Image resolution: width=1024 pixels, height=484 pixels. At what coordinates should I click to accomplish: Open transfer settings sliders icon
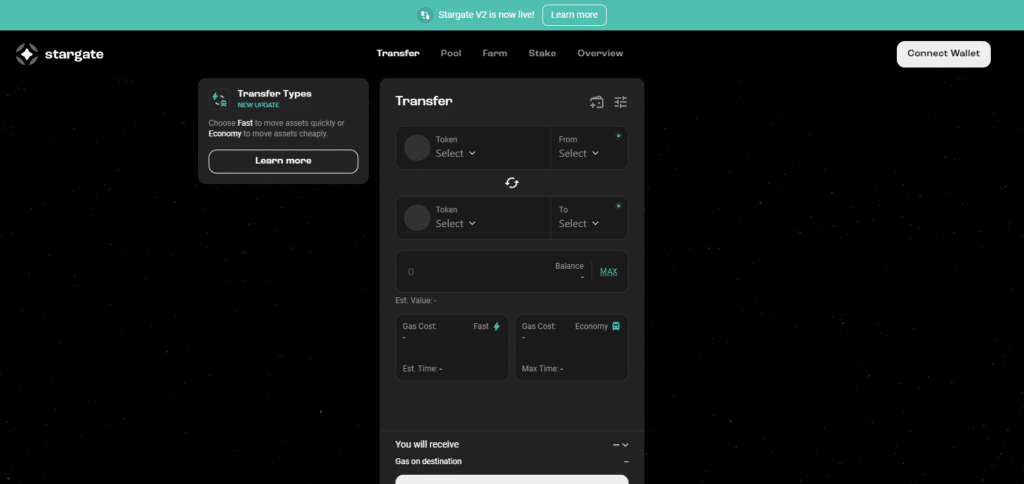click(x=620, y=102)
